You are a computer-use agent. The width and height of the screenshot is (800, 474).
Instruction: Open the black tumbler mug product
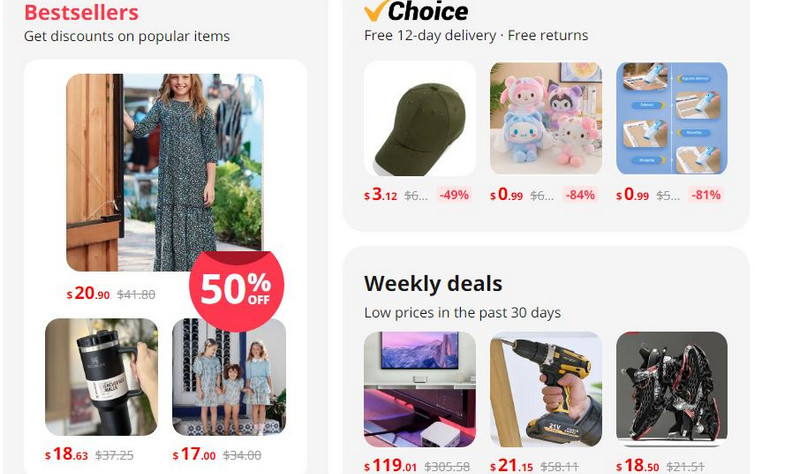coord(102,377)
